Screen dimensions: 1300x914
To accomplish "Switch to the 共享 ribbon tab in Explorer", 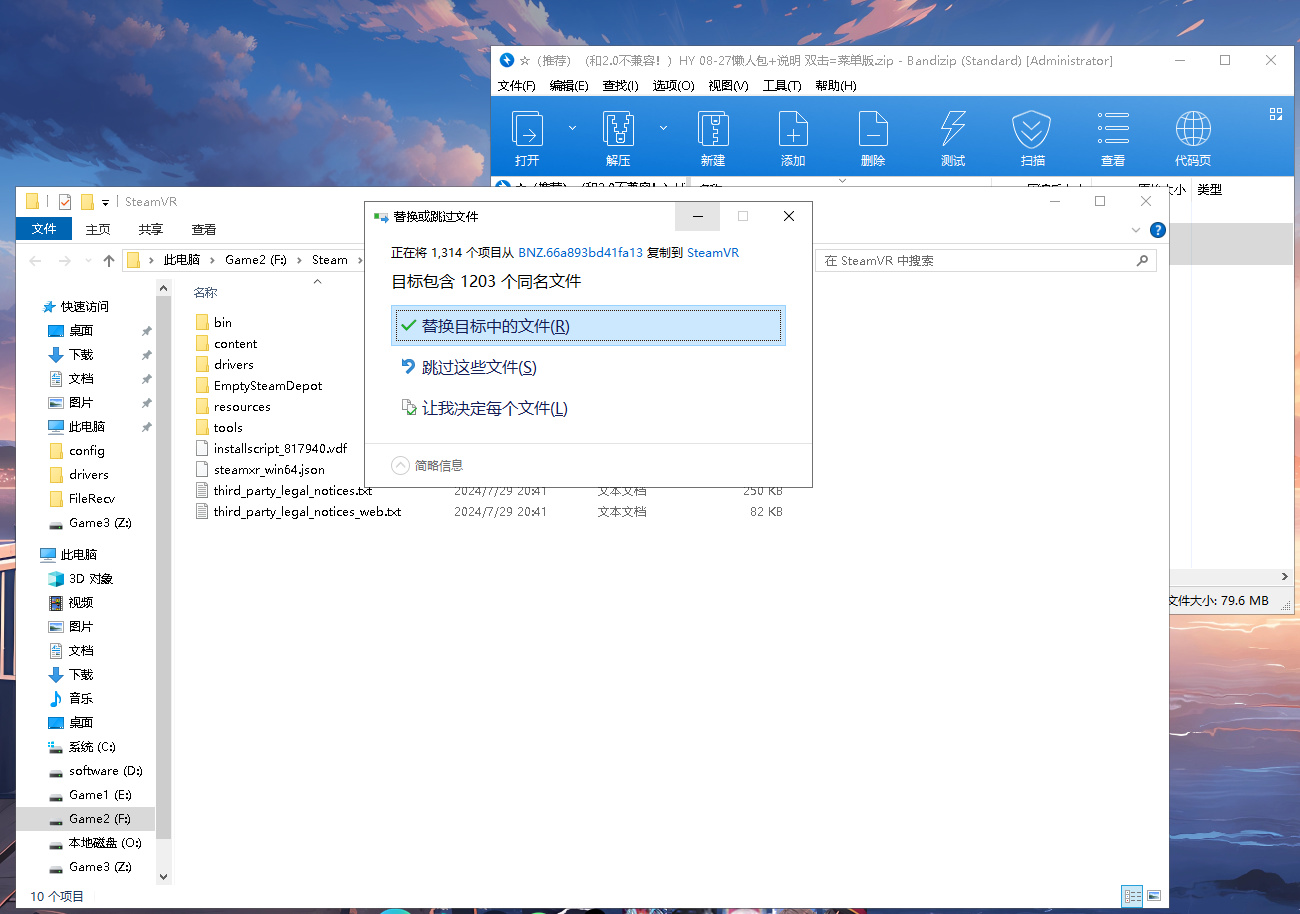I will coord(151,229).
